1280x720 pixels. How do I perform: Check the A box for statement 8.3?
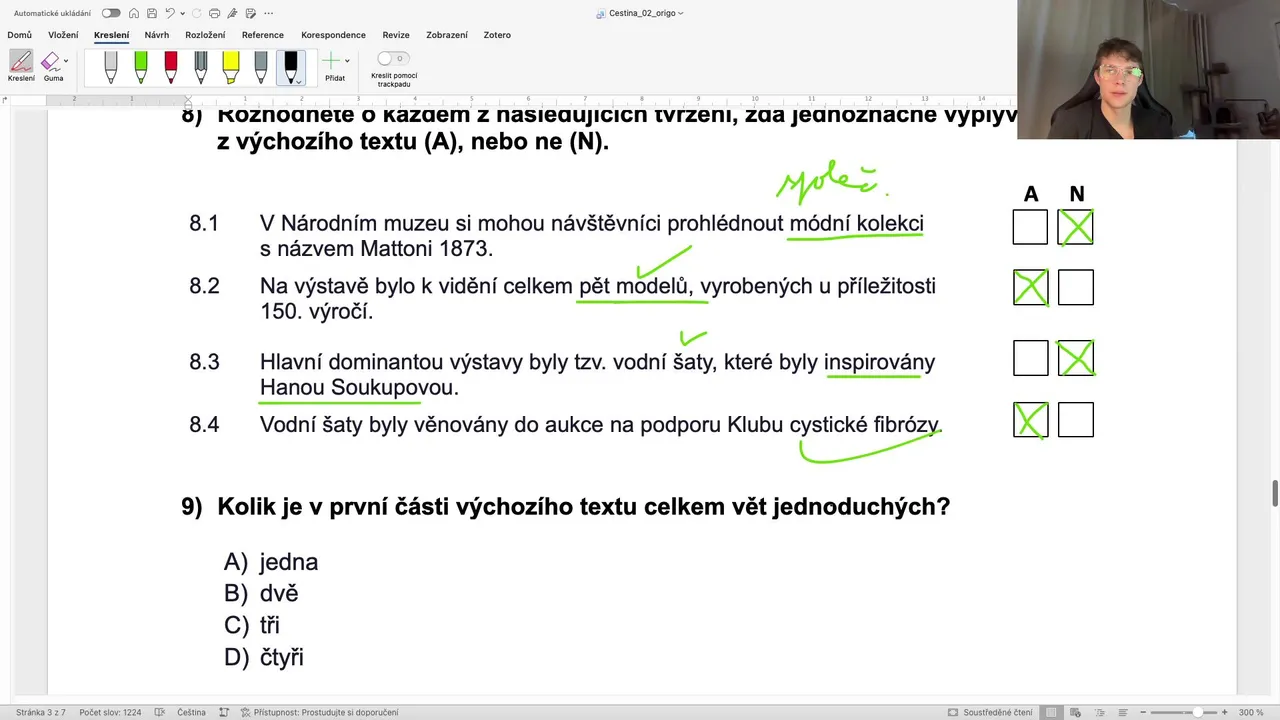coord(1030,358)
